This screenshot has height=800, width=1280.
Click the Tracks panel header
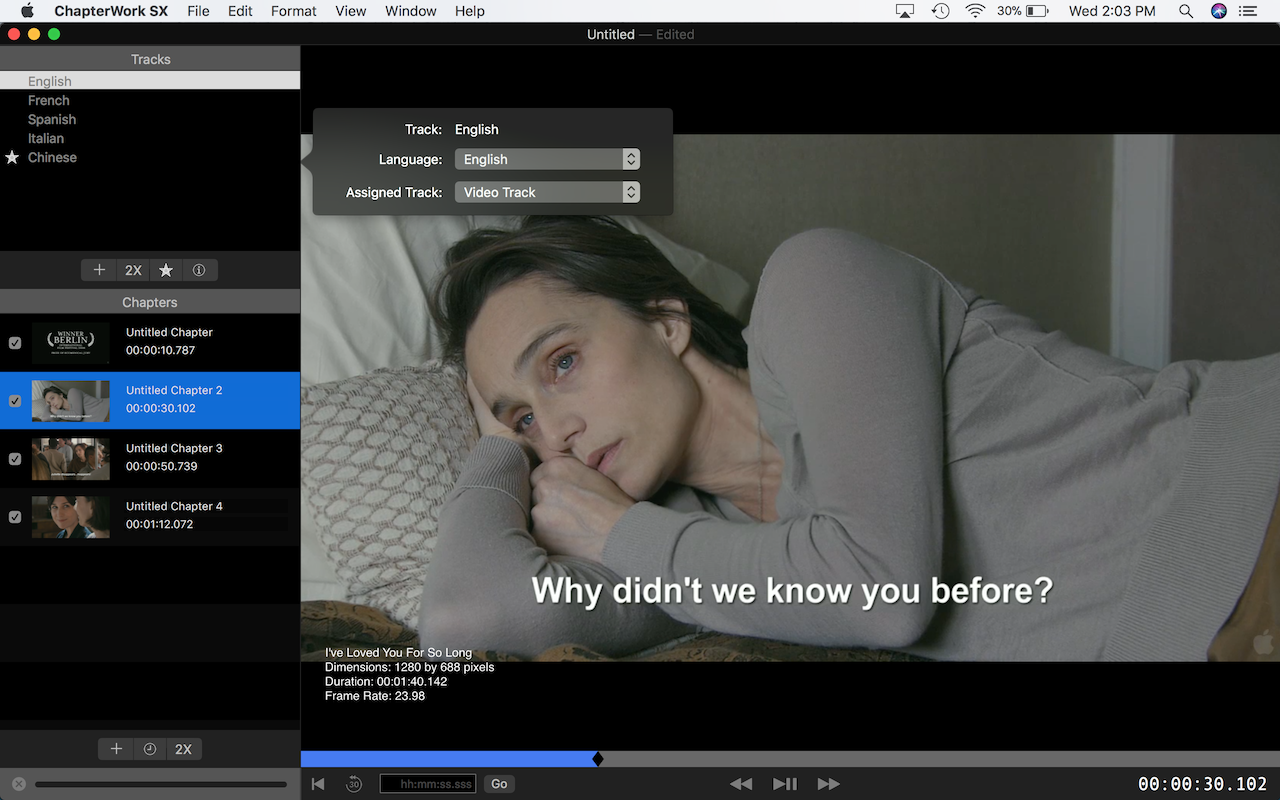[150, 59]
